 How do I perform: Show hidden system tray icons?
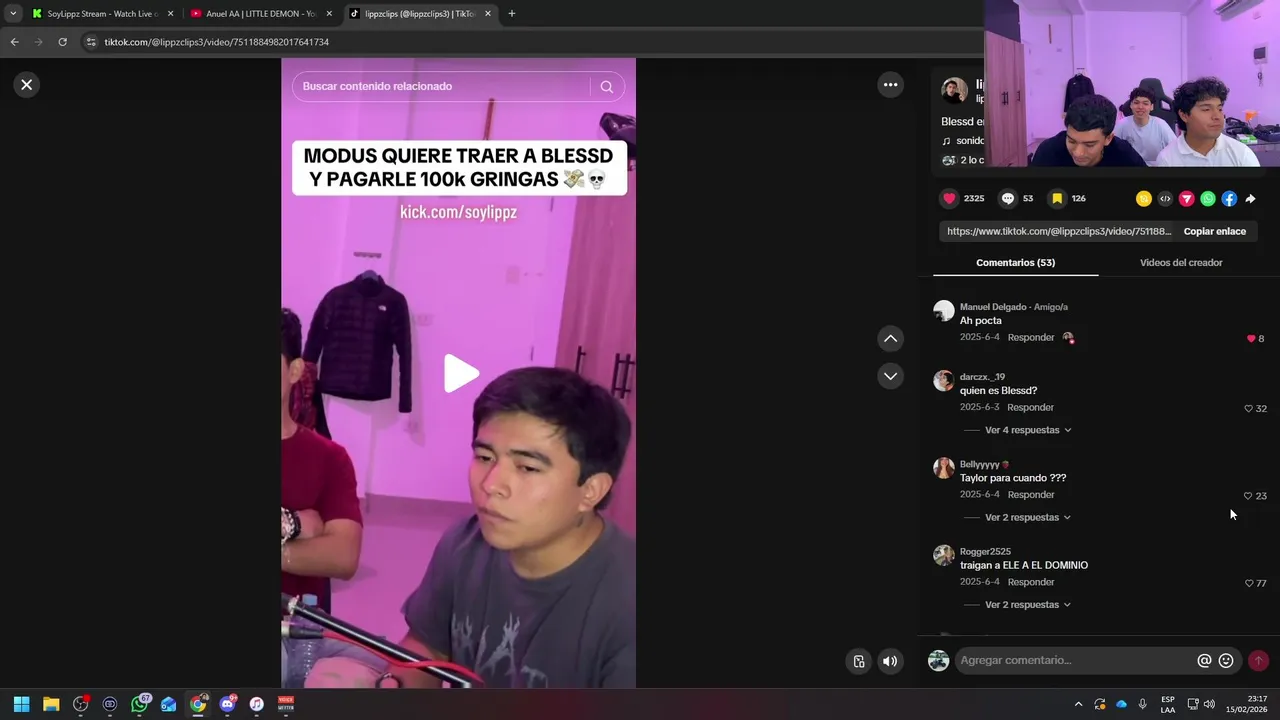(1078, 704)
